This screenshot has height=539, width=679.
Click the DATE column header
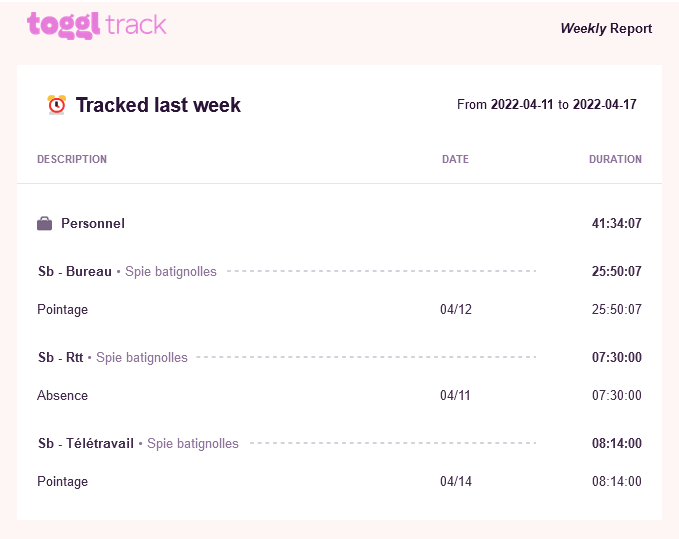(x=455, y=159)
